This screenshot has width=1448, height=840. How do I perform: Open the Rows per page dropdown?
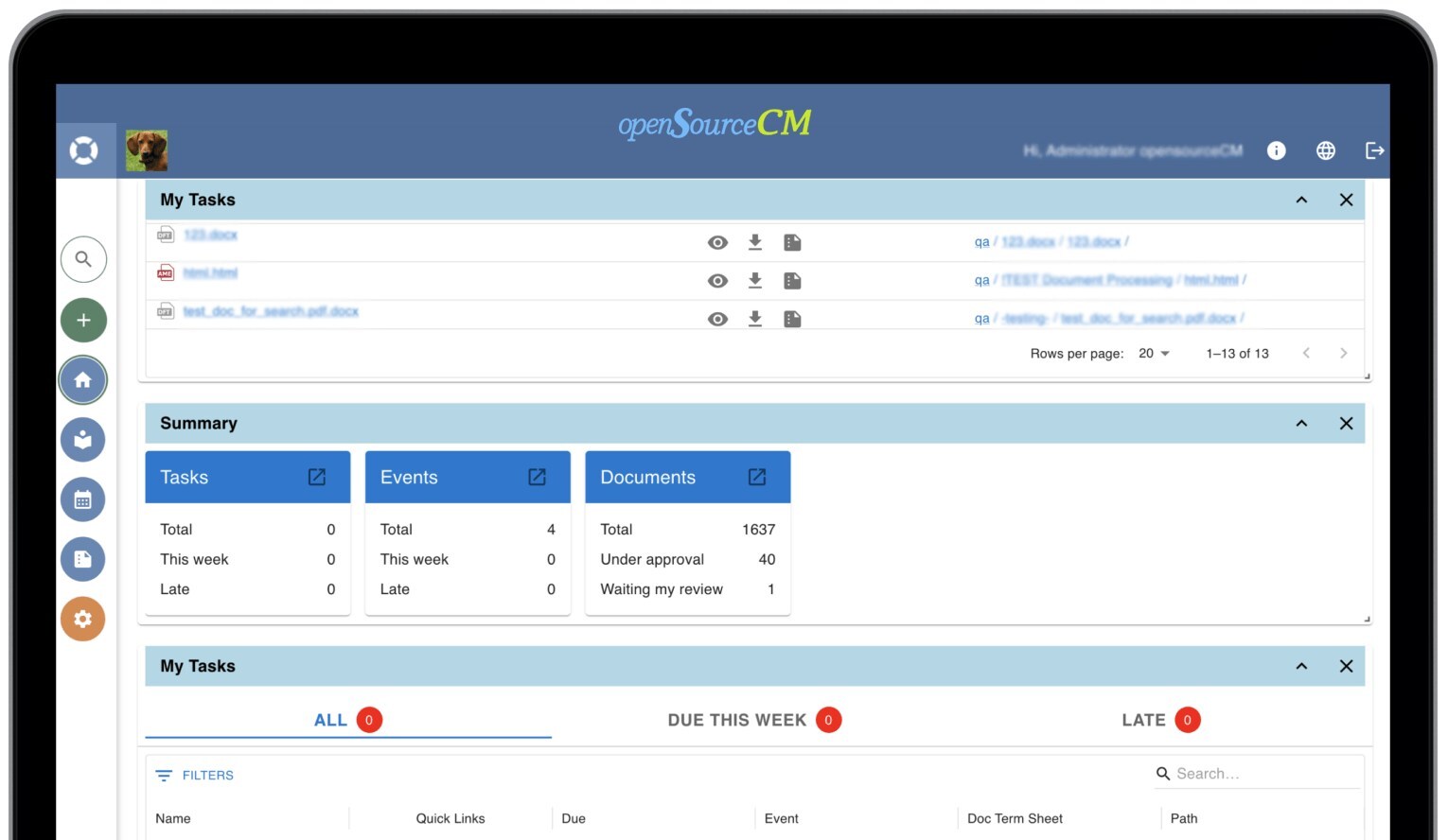coord(1154,353)
